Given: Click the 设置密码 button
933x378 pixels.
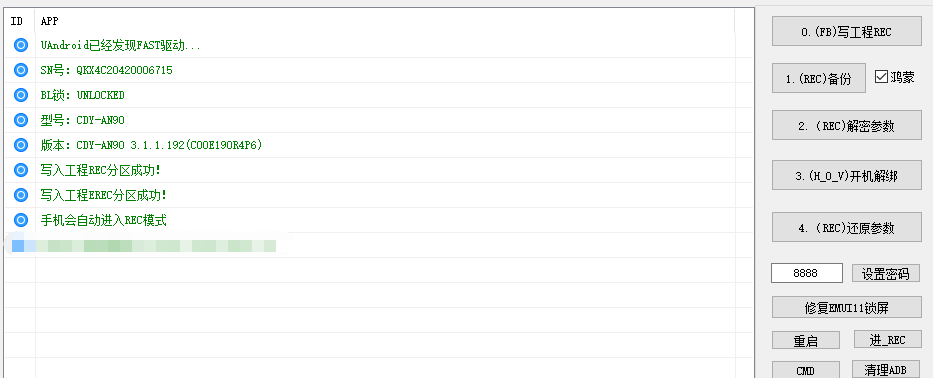Looking at the screenshot, I should point(886,273).
